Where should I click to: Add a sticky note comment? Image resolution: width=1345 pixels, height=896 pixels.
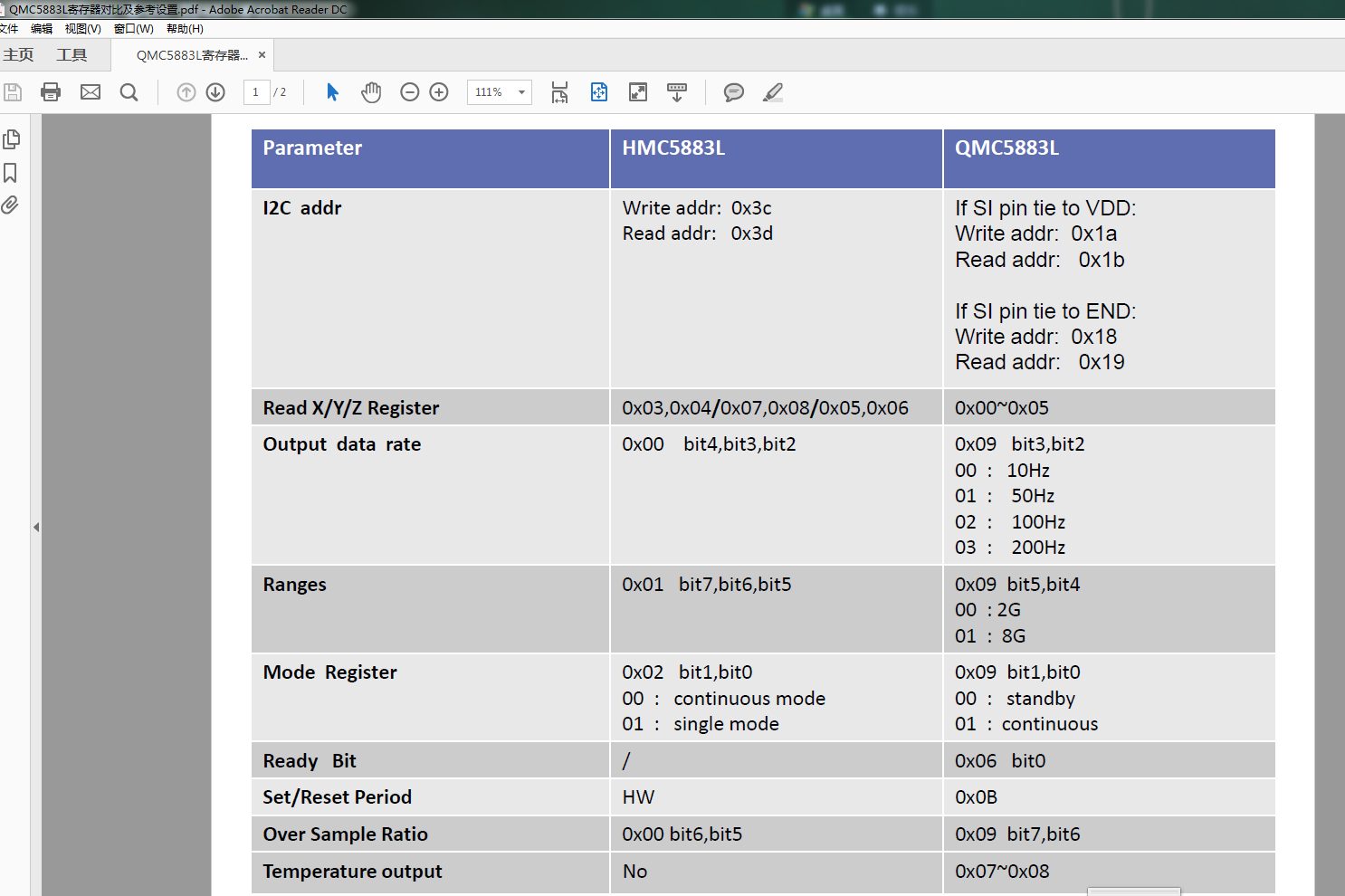(734, 92)
